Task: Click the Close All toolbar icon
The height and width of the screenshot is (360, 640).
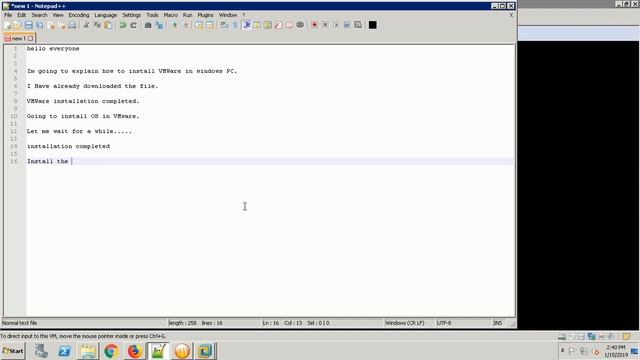Action: (x=62, y=25)
